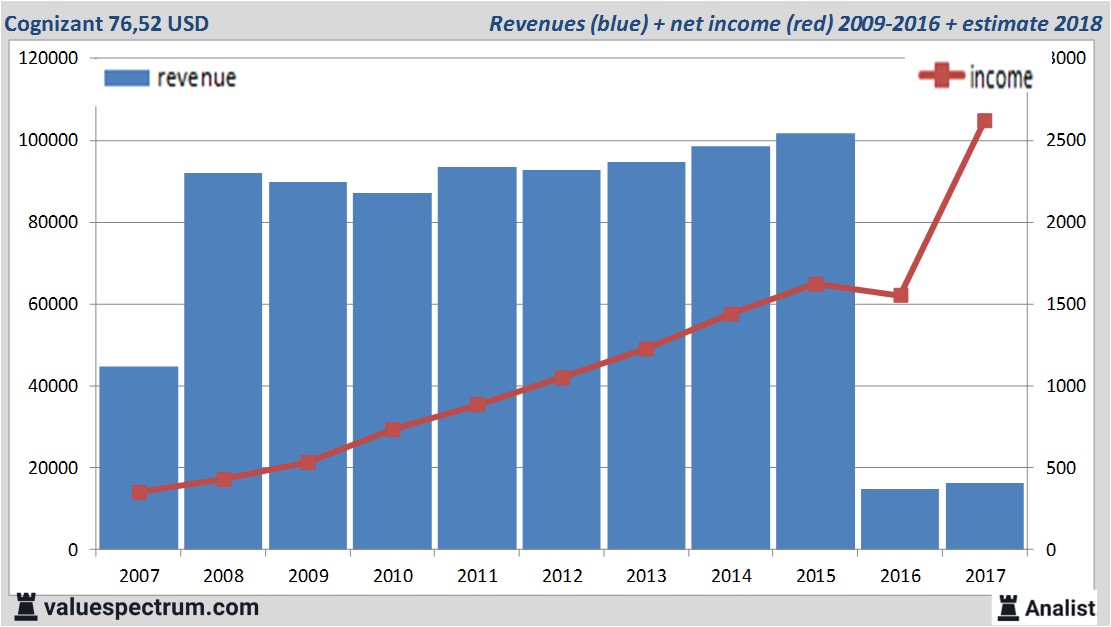Viewport: 1111px width, 627px height.
Task: Click the 120000 left axis label
Action: pyautogui.click(x=48, y=58)
